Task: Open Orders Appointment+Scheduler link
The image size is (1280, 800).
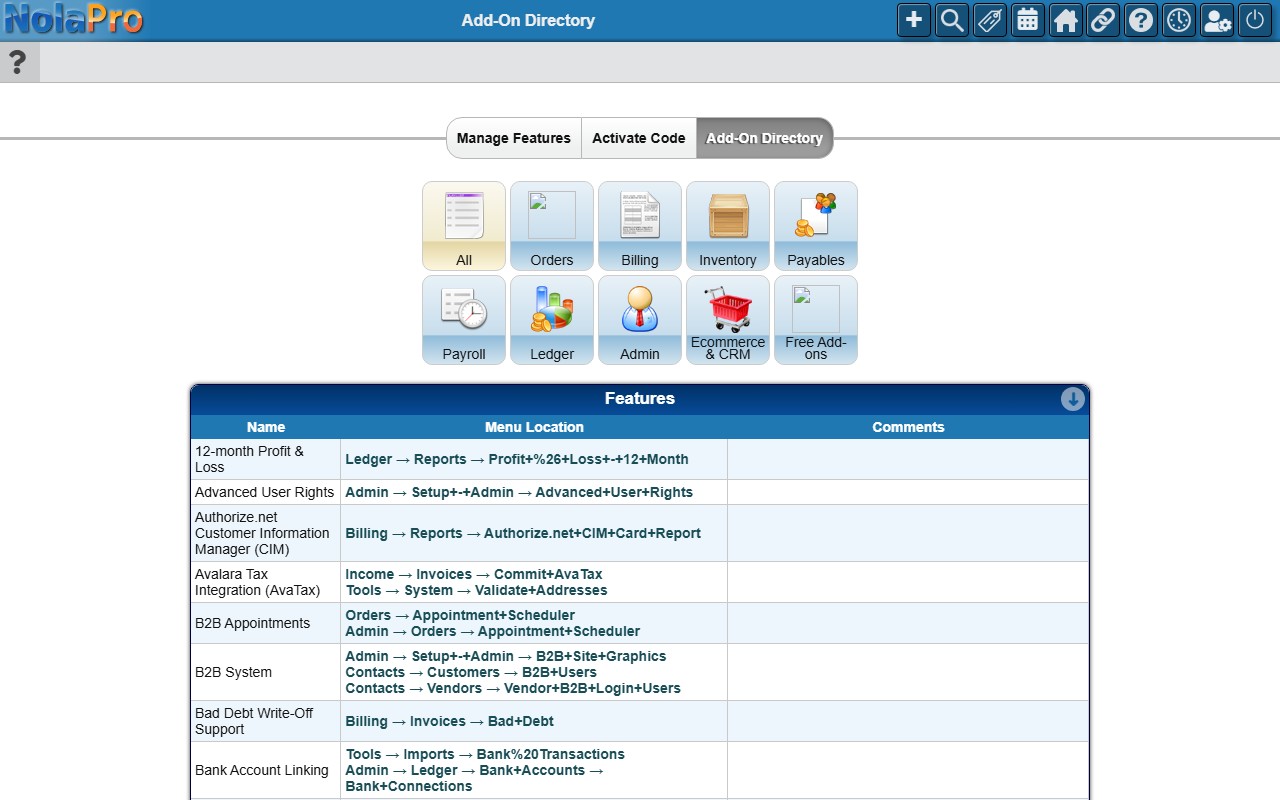Action: 460,615
